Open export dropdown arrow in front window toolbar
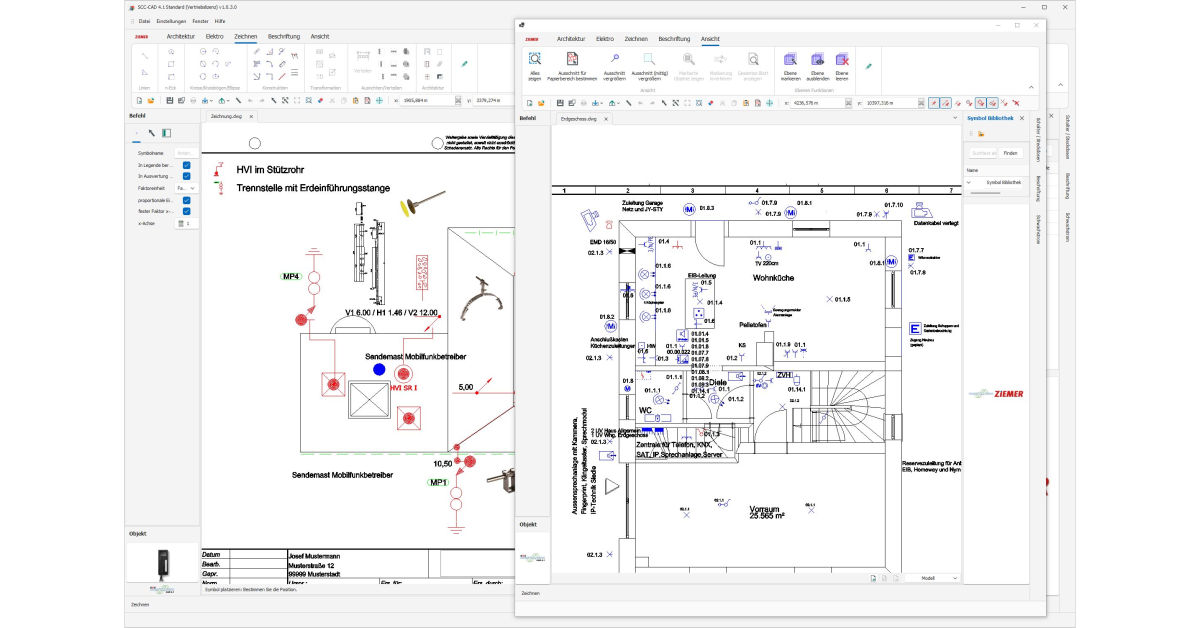Viewport: 1200px width, 628px height. (618, 103)
